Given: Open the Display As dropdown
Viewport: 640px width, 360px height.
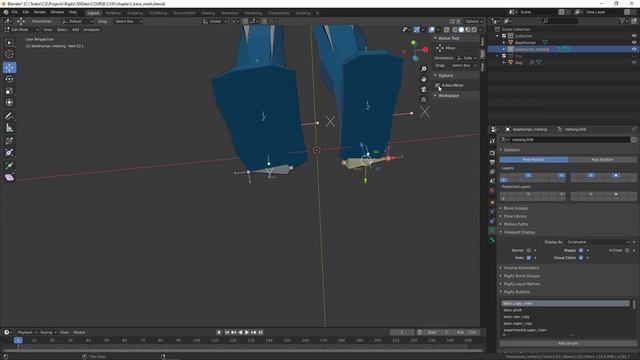Looking at the screenshot, I should 598,242.
